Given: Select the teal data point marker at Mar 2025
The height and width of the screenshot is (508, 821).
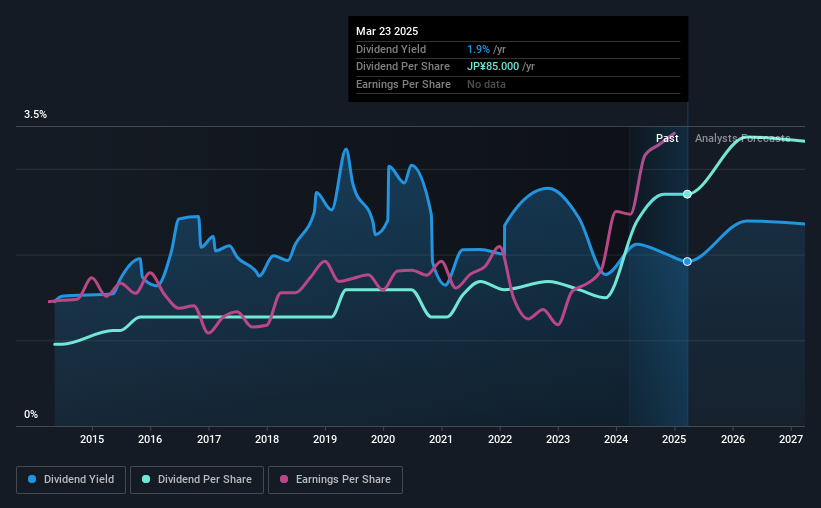Looking at the screenshot, I should coord(687,194).
